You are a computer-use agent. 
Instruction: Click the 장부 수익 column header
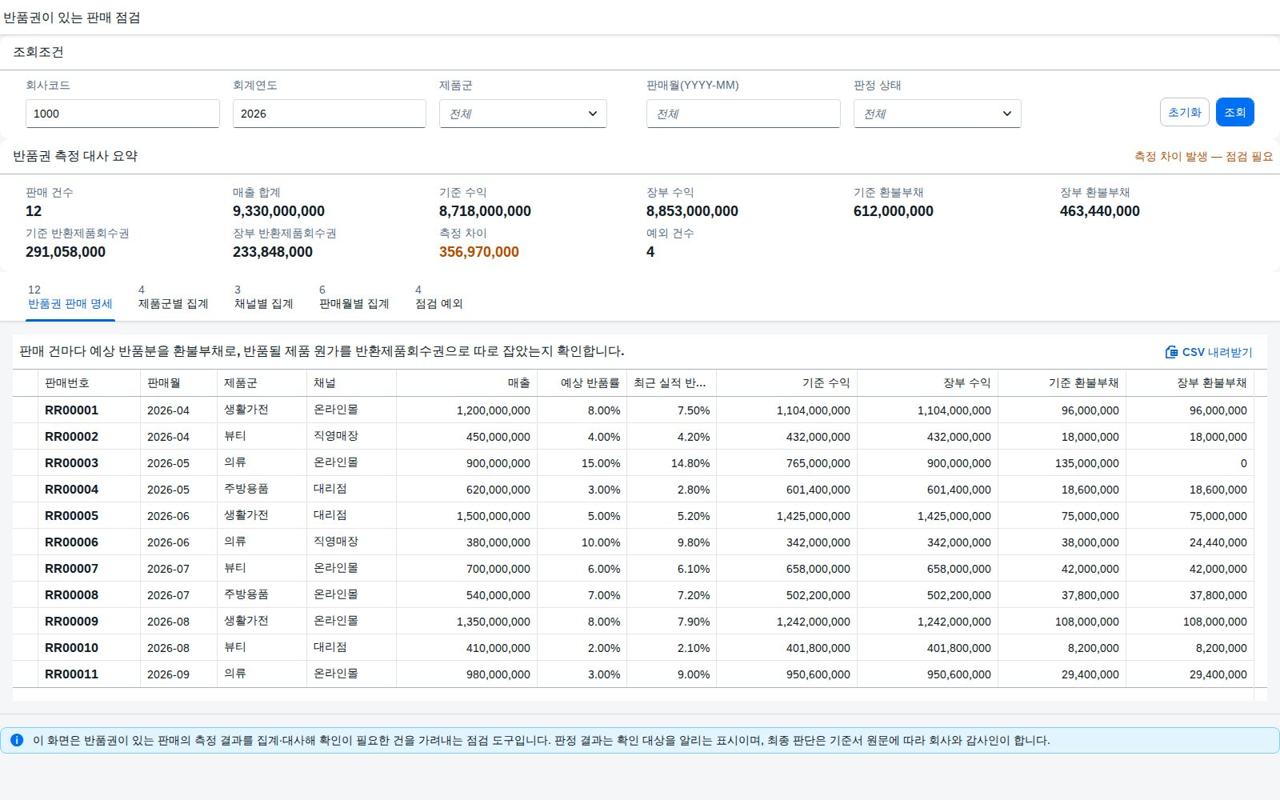tap(928, 383)
